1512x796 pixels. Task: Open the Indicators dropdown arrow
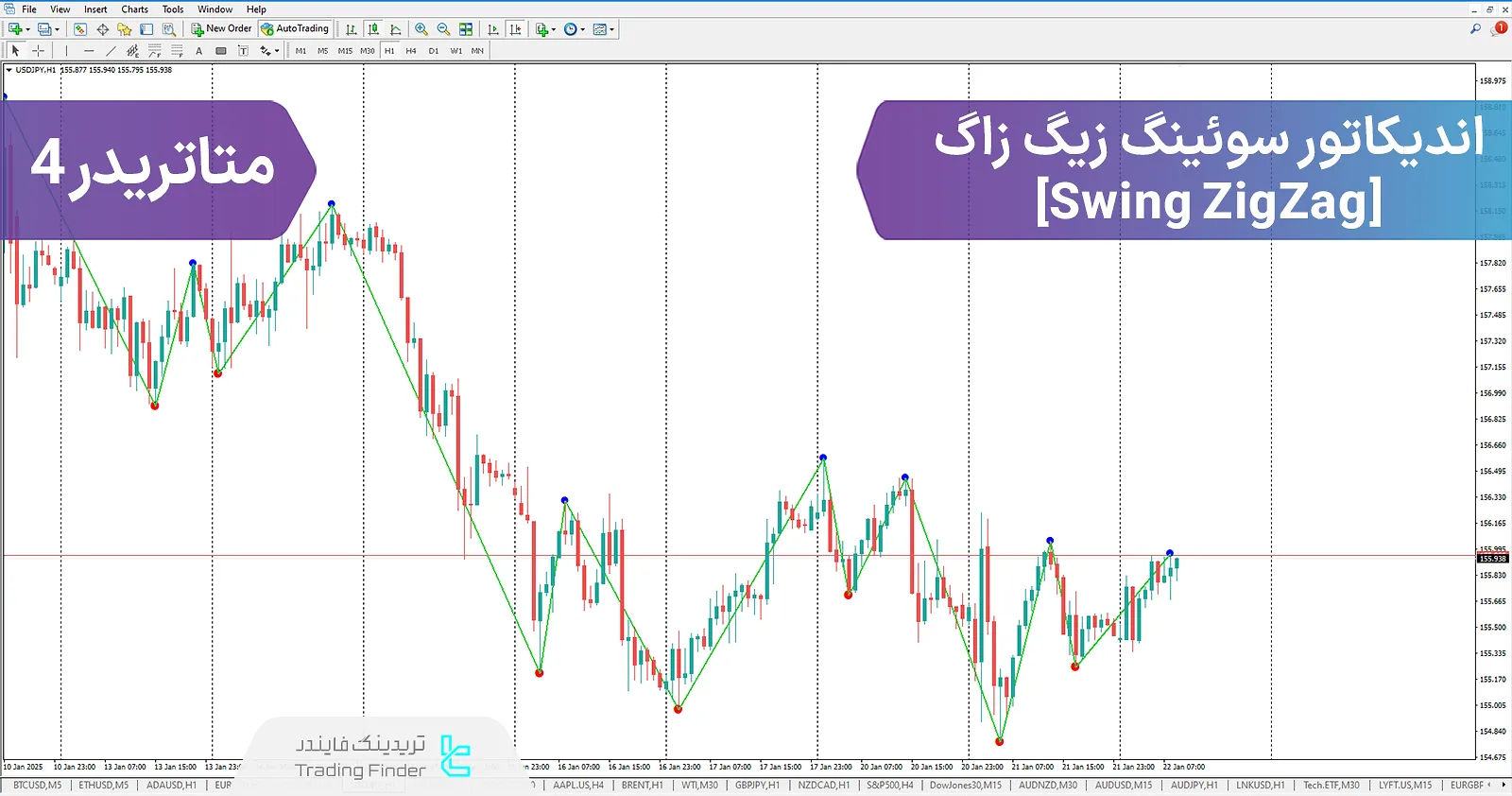(554, 29)
